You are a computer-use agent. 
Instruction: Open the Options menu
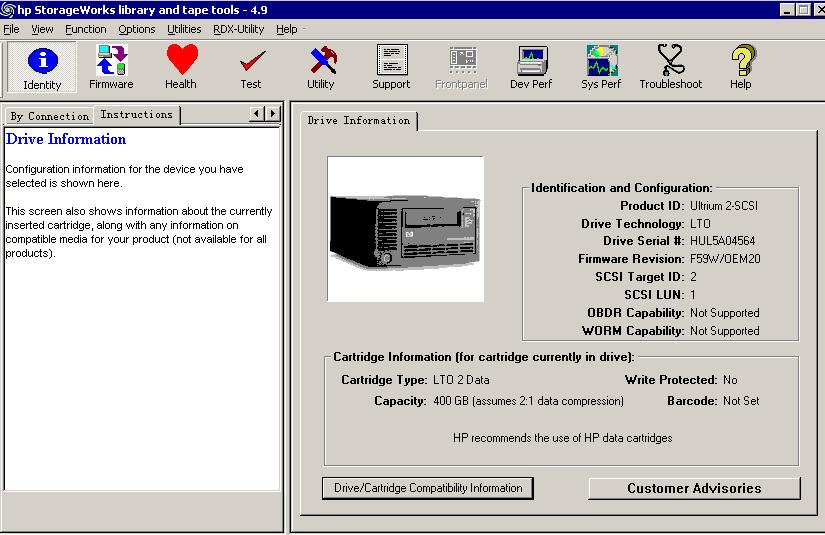[x=137, y=29]
